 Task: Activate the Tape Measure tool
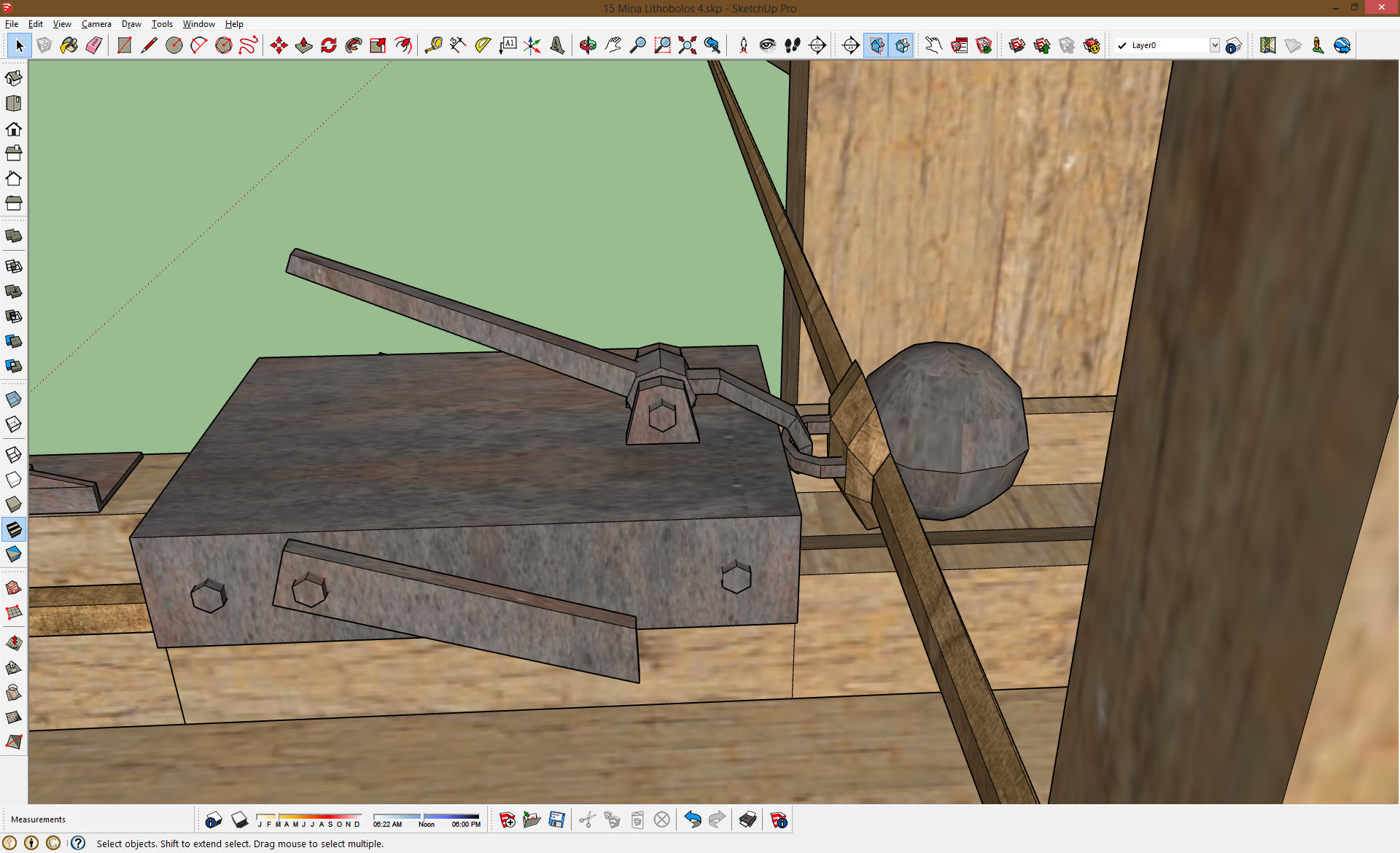pyautogui.click(x=434, y=45)
